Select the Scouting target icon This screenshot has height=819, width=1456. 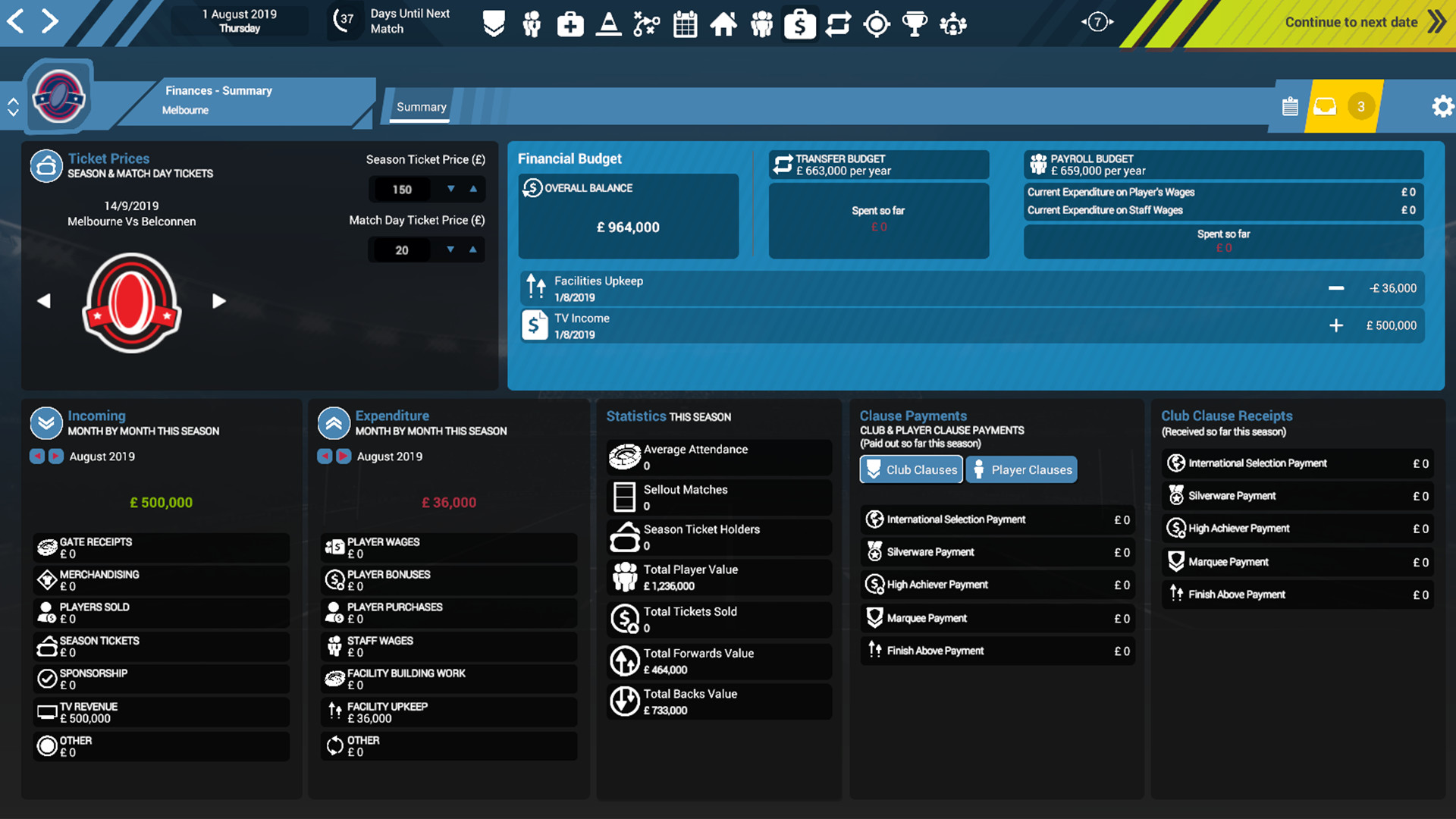coord(877,24)
